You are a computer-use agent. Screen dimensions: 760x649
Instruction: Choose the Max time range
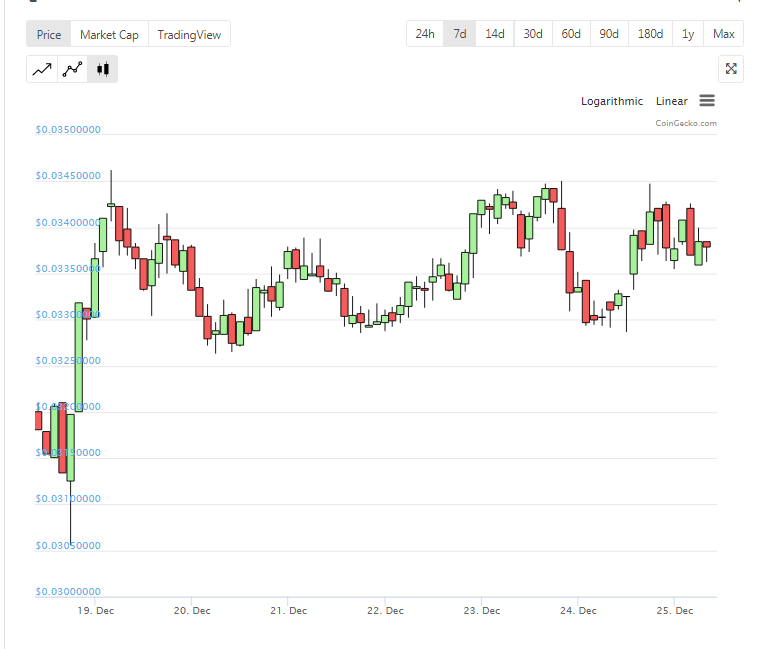(x=724, y=34)
